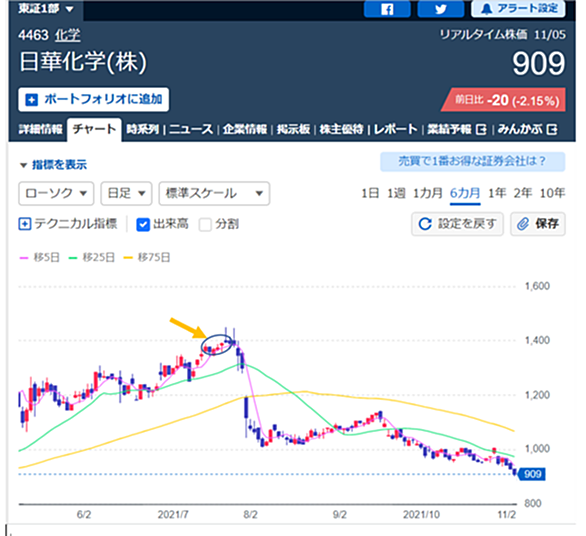
Task: Click 移5日 moving average legend
Action: click(x=40, y=258)
